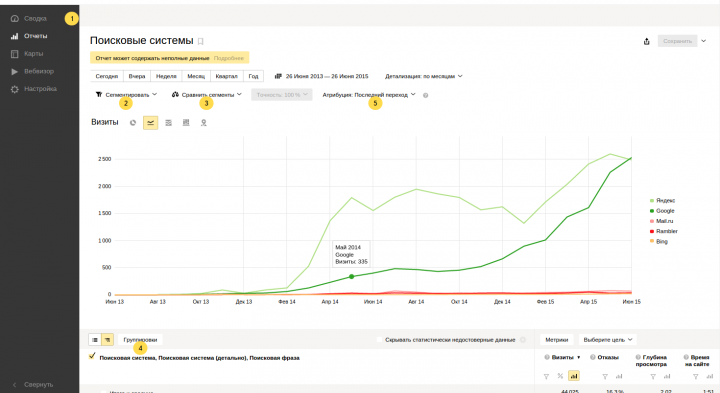Click the chart icon under Время на сайте

(710, 376)
